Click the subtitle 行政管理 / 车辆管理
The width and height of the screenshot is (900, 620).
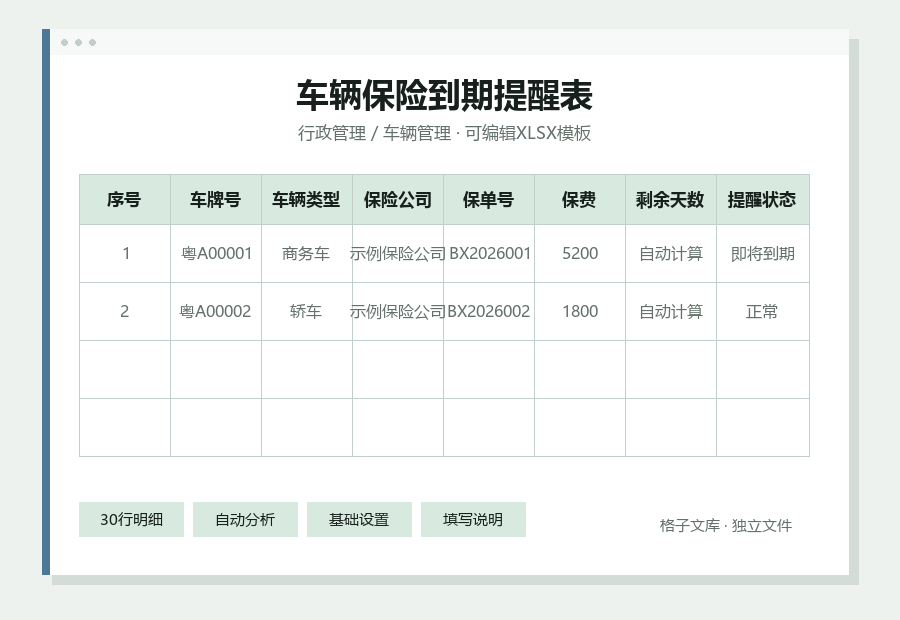[374, 133]
